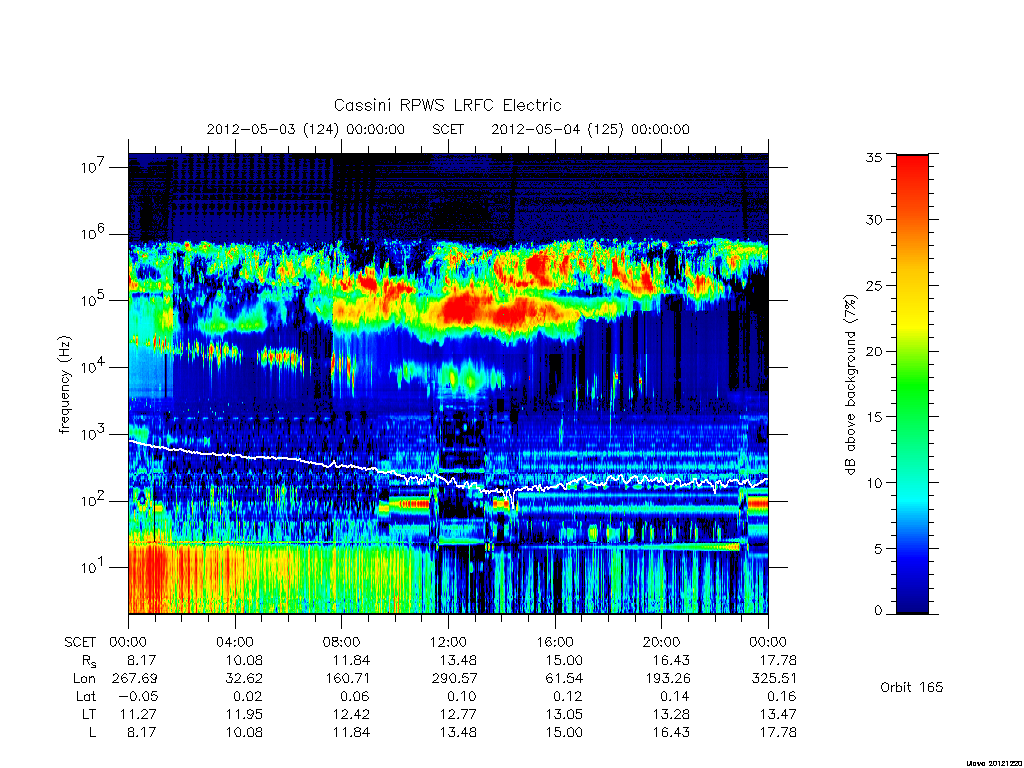Click the color bar's 35 dB tick label
Viewport: 1024px width, 768px height.
[874, 157]
